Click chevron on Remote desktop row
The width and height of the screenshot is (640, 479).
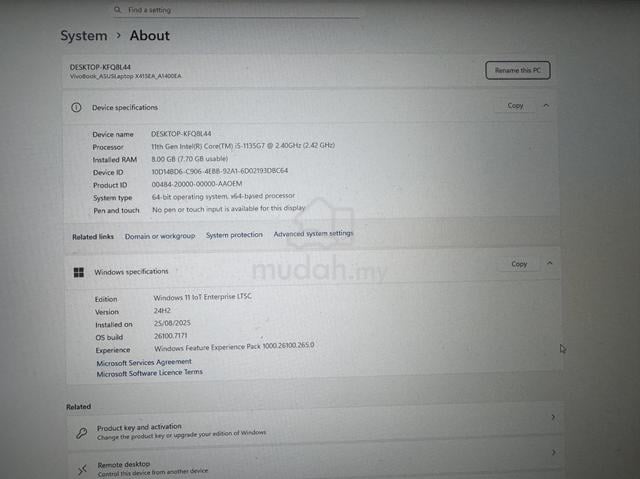[554, 452]
